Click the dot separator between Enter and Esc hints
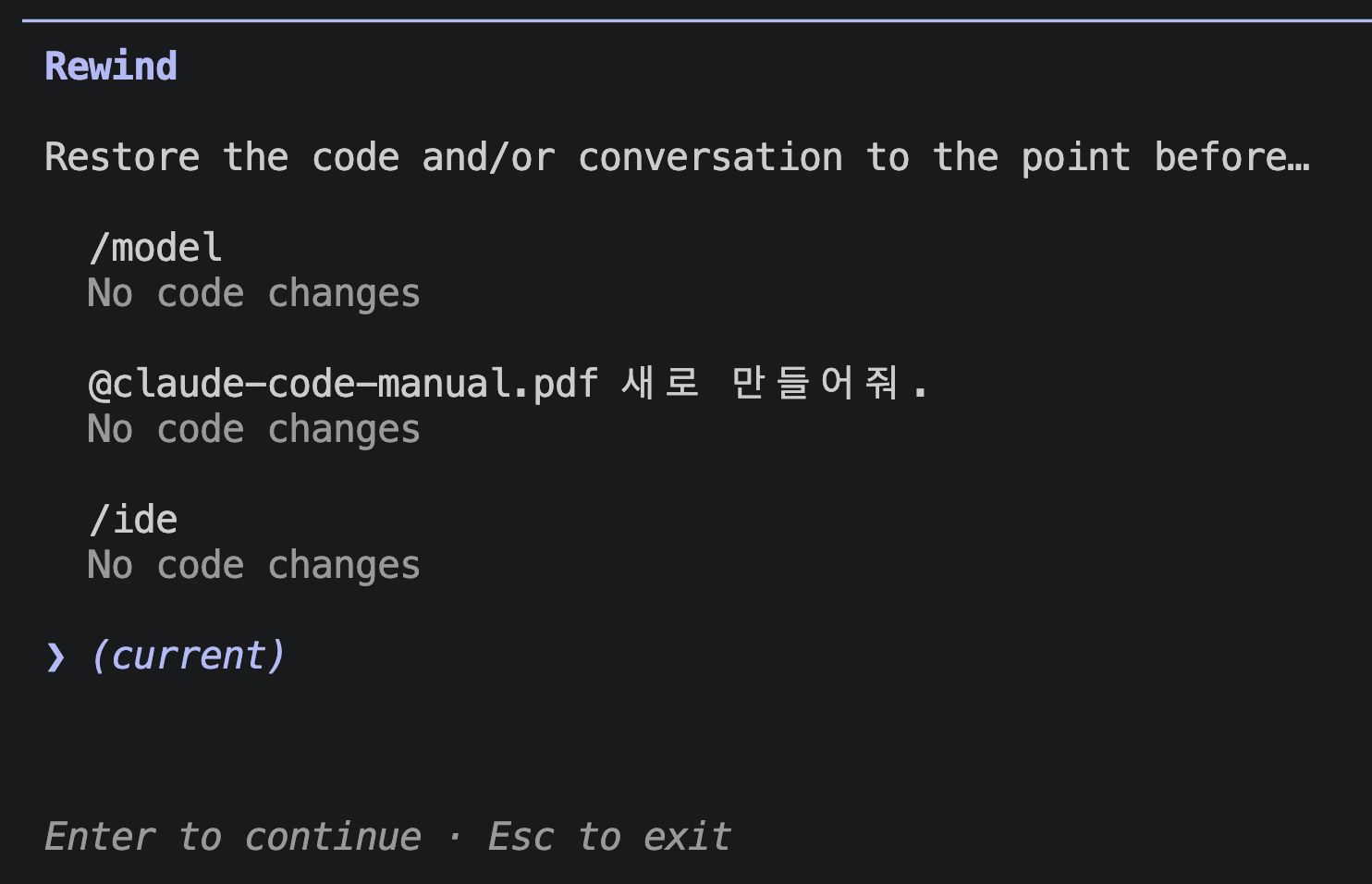 pyautogui.click(x=455, y=838)
